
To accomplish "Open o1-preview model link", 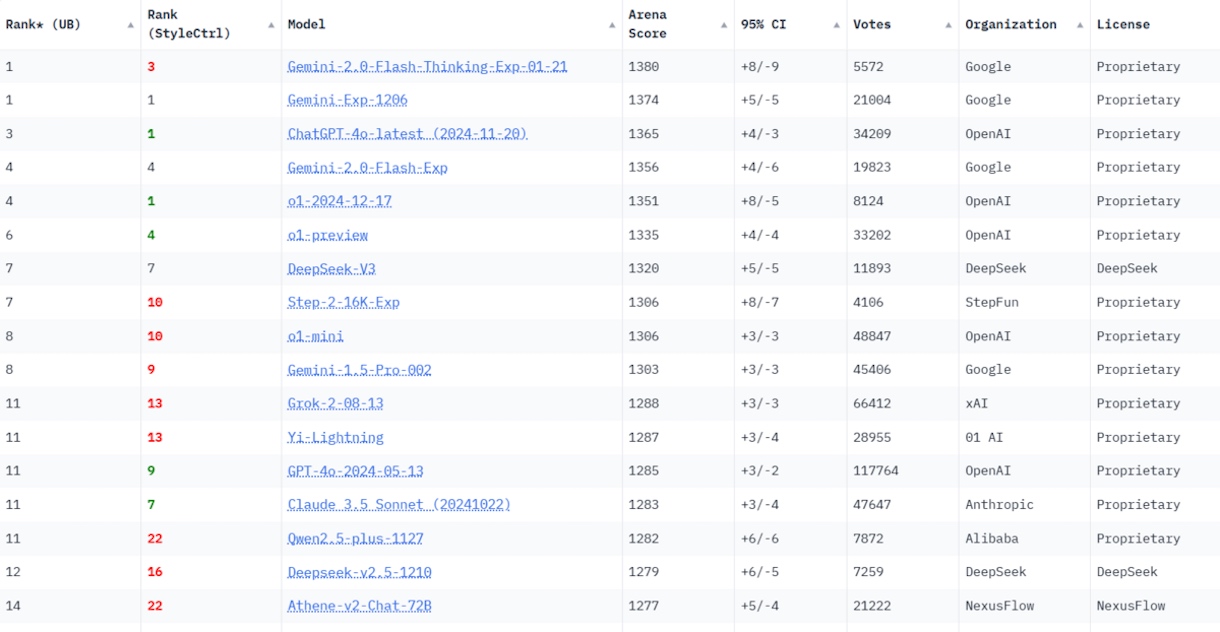I will (327, 235).
